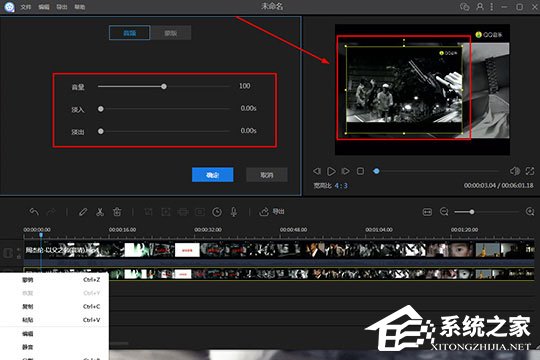Select the mosaic tool icon

pyautogui.click(x=183, y=212)
